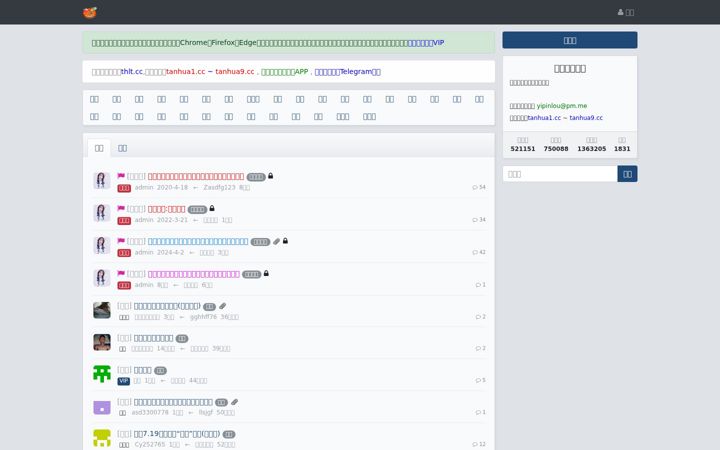Open the thread title containing 7.19

(x=177, y=434)
